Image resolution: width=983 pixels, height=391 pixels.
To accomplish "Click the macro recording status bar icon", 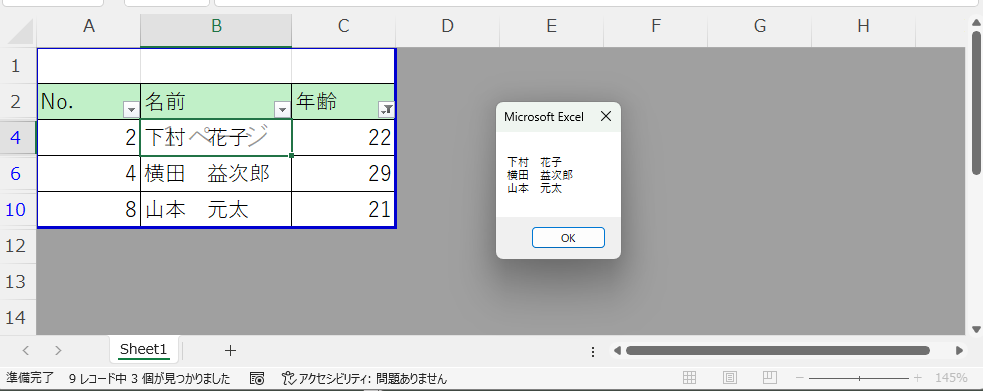I will coord(257,378).
